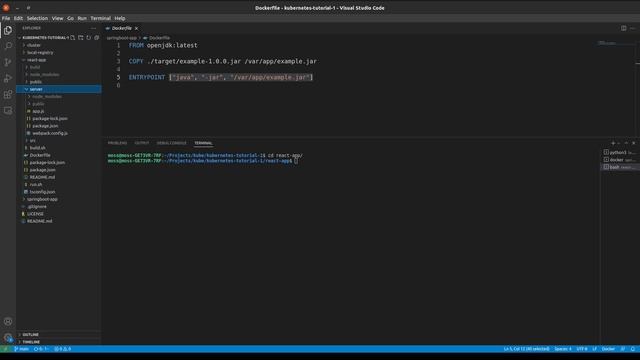Switch to the Debug Console panel tab

tap(171, 143)
